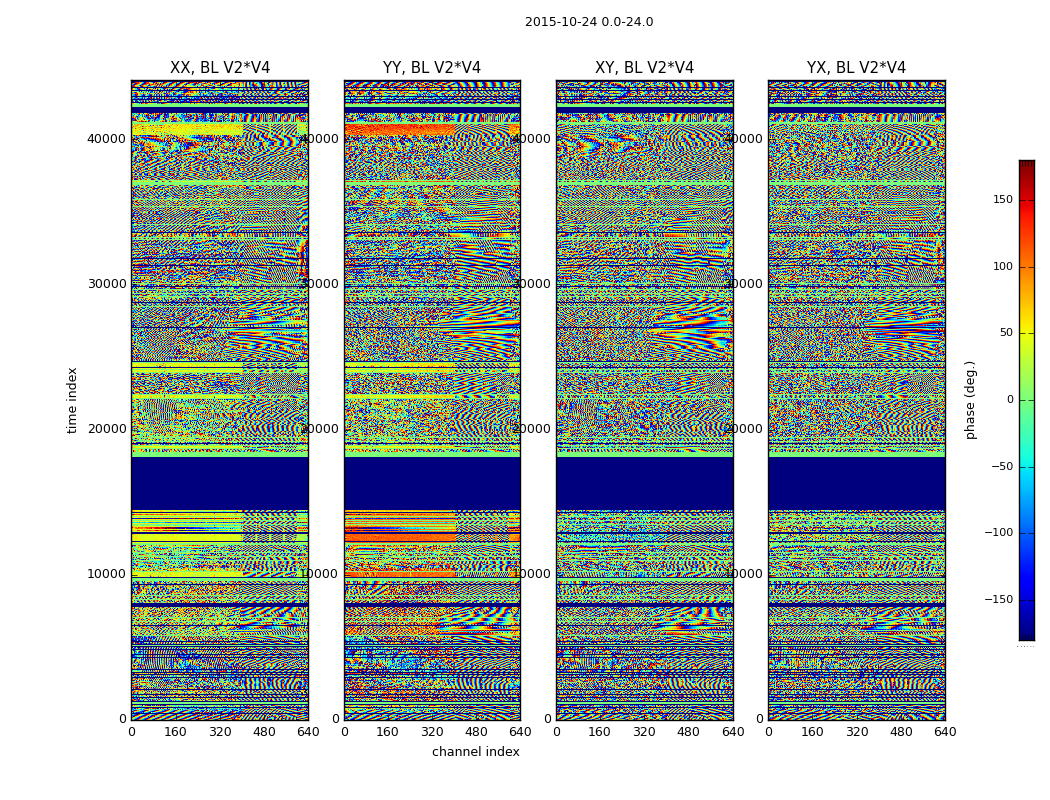Click the 'phase (deg.)' colorbar label
Image resolution: width=1050 pixels, height=800 pixels.
coord(970,400)
